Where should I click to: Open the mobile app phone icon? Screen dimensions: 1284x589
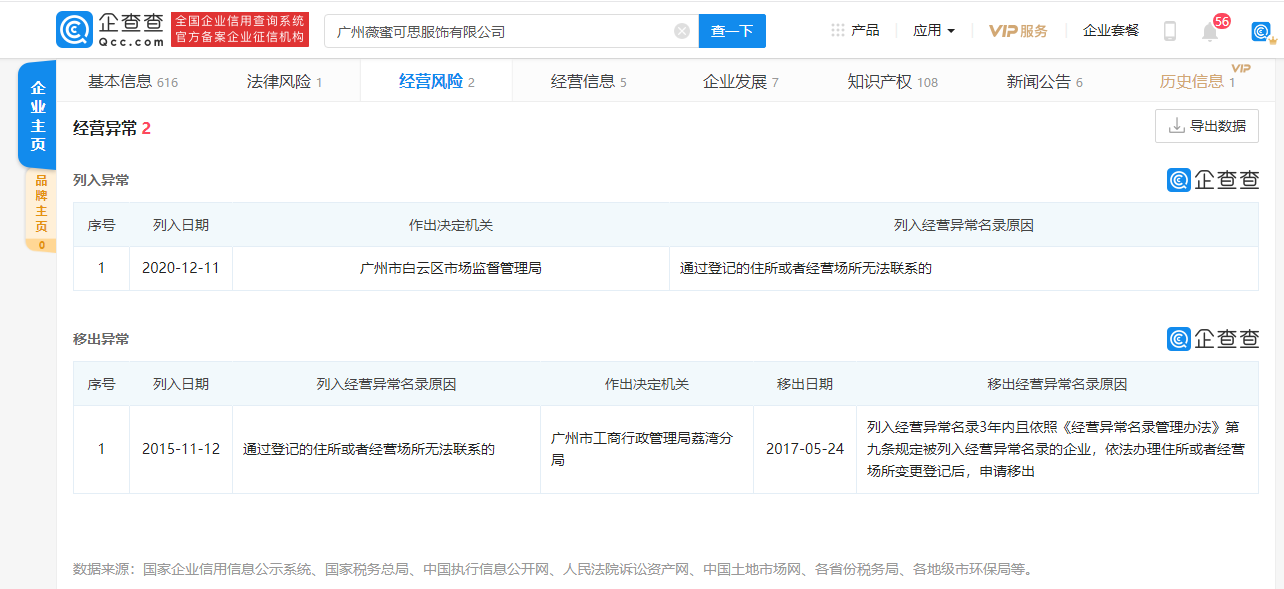click(x=1170, y=31)
